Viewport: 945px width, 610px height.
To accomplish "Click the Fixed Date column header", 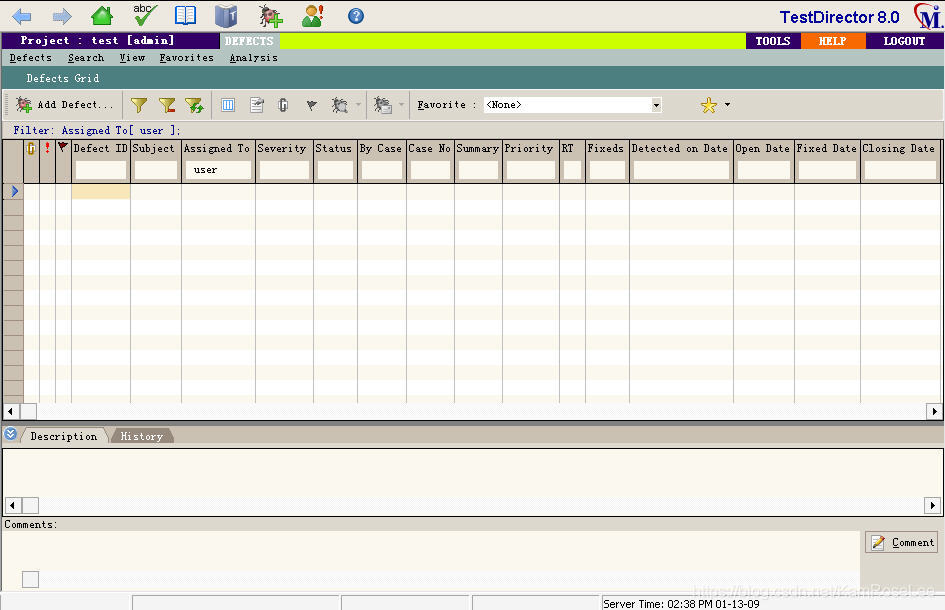I will point(827,148).
